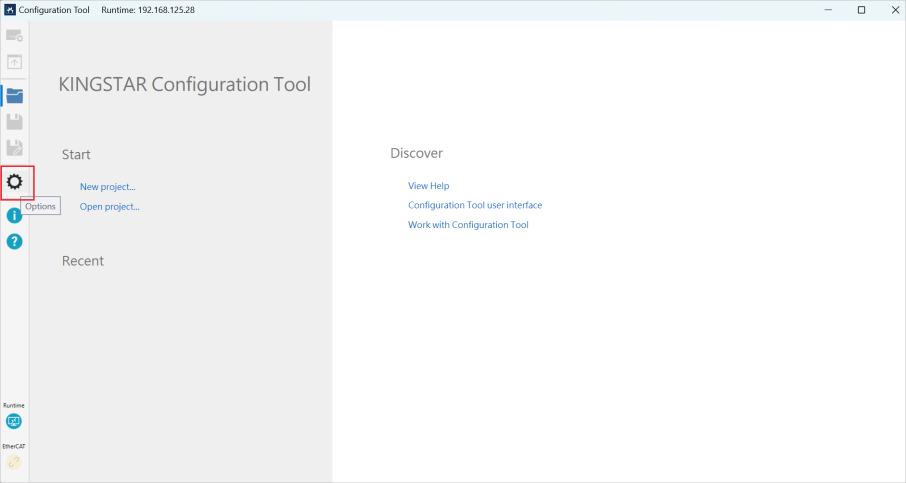Click the KINGSTAR Configuration Tool title
Viewport: 906px width, 483px height.
click(184, 84)
